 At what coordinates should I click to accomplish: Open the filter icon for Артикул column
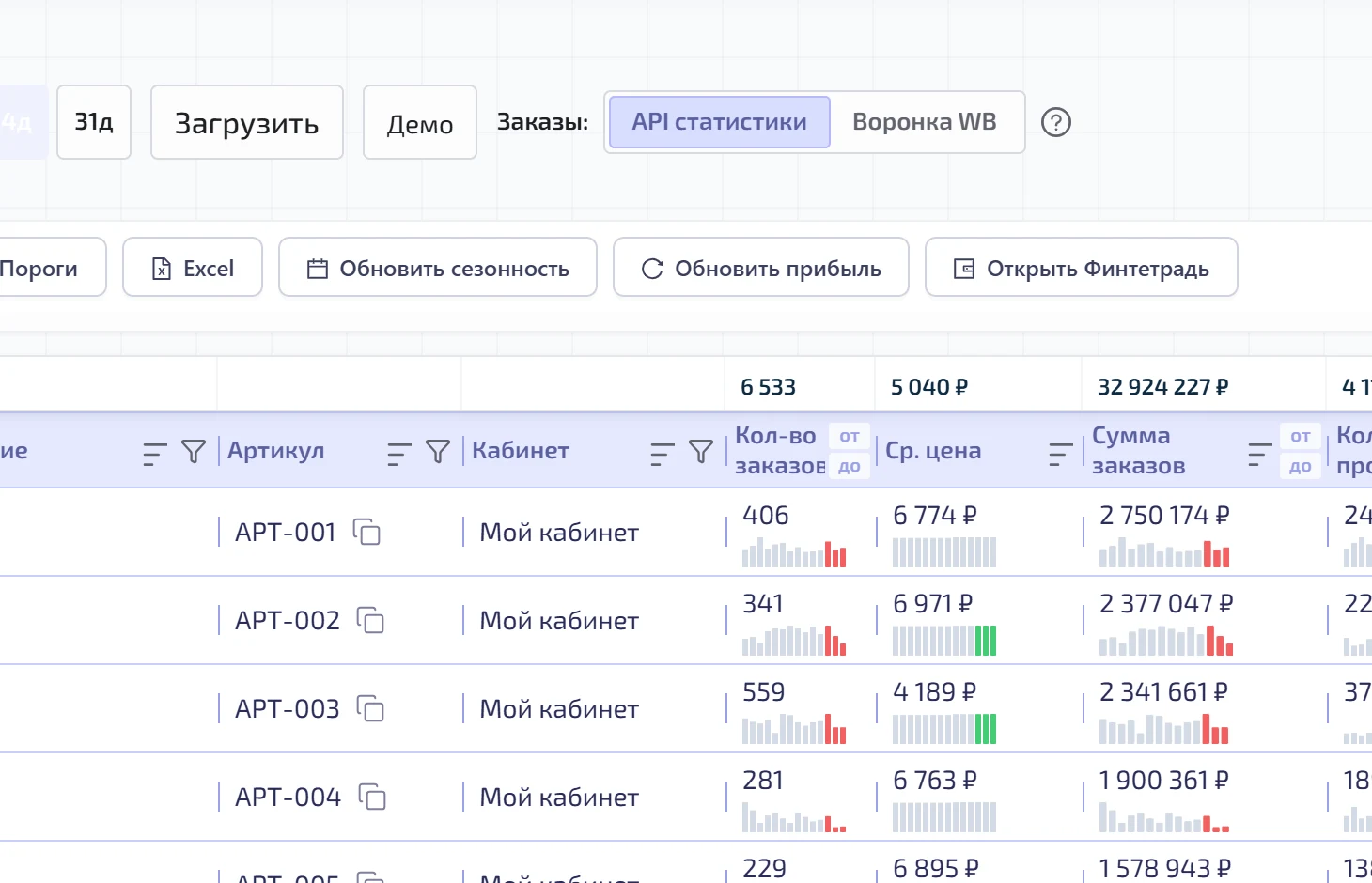pyautogui.click(x=438, y=452)
